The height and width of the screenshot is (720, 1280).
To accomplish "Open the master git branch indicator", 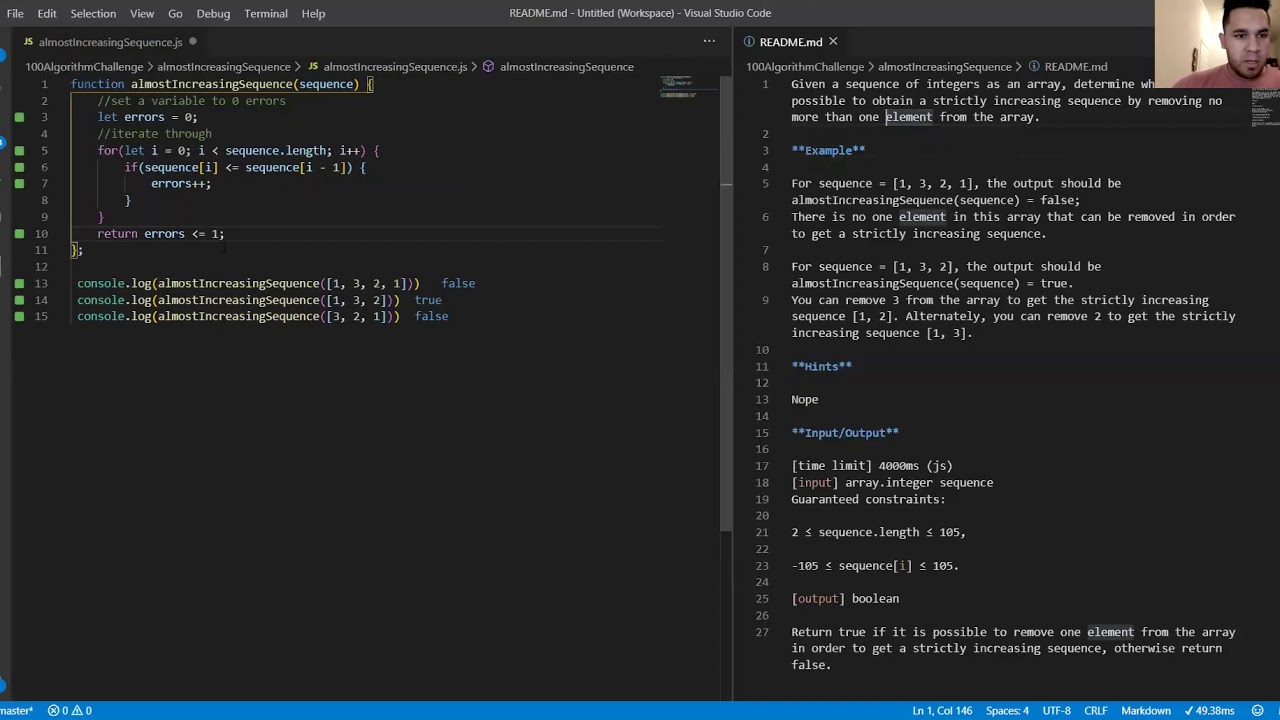I will click(x=16, y=711).
